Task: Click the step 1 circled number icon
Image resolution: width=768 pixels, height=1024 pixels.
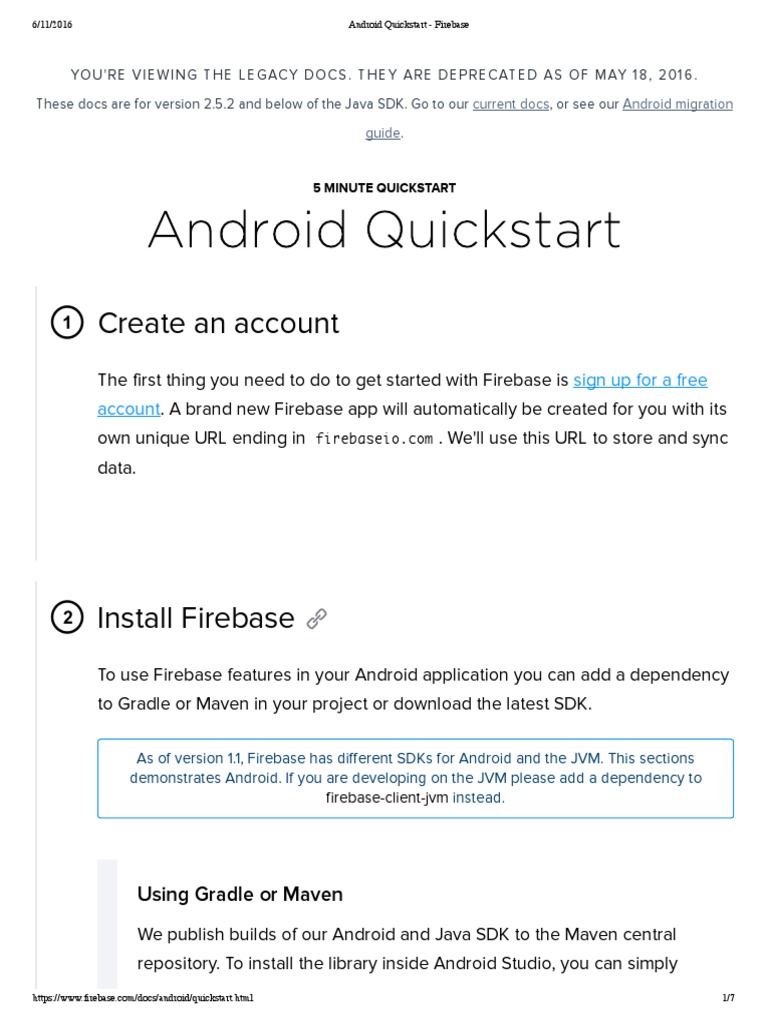Action: tap(66, 323)
